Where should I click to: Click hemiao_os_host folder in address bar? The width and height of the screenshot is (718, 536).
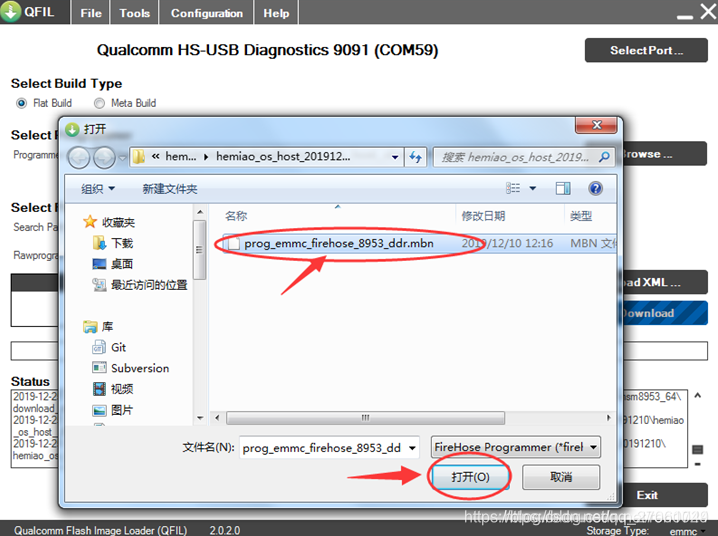(x=283, y=157)
